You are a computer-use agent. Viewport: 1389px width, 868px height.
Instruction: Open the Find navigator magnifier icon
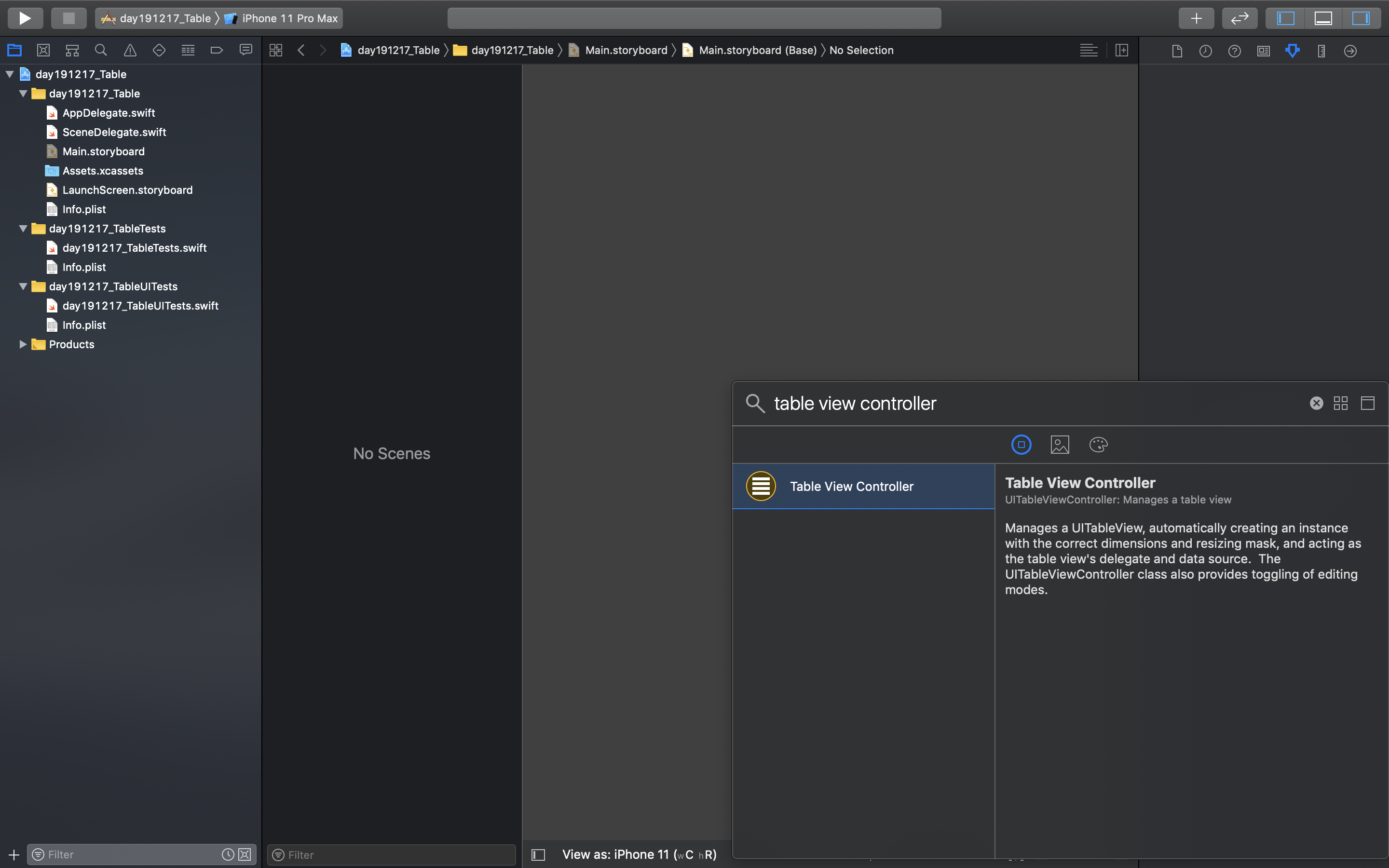(101, 51)
